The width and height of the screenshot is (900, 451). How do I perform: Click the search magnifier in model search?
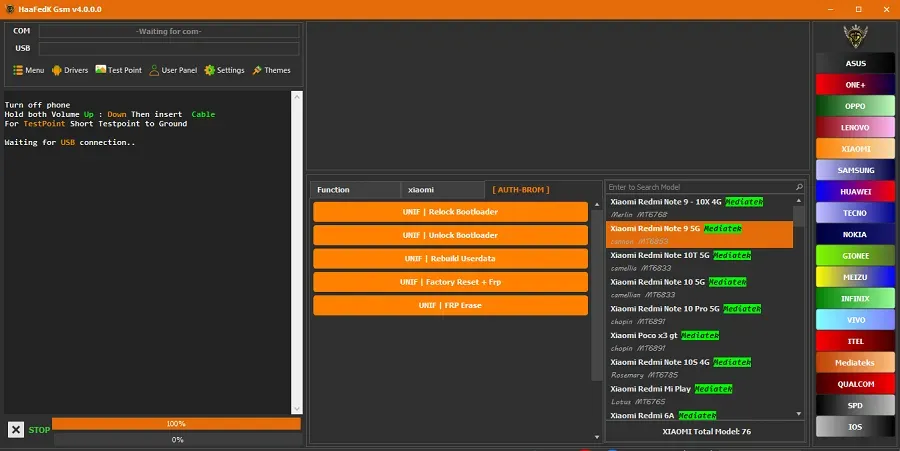(799, 187)
